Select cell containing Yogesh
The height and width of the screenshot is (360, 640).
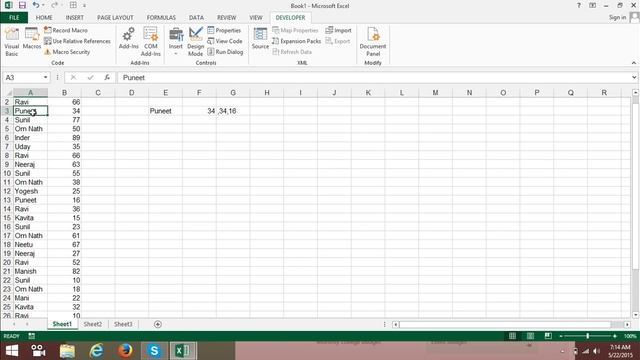[x=30, y=191]
